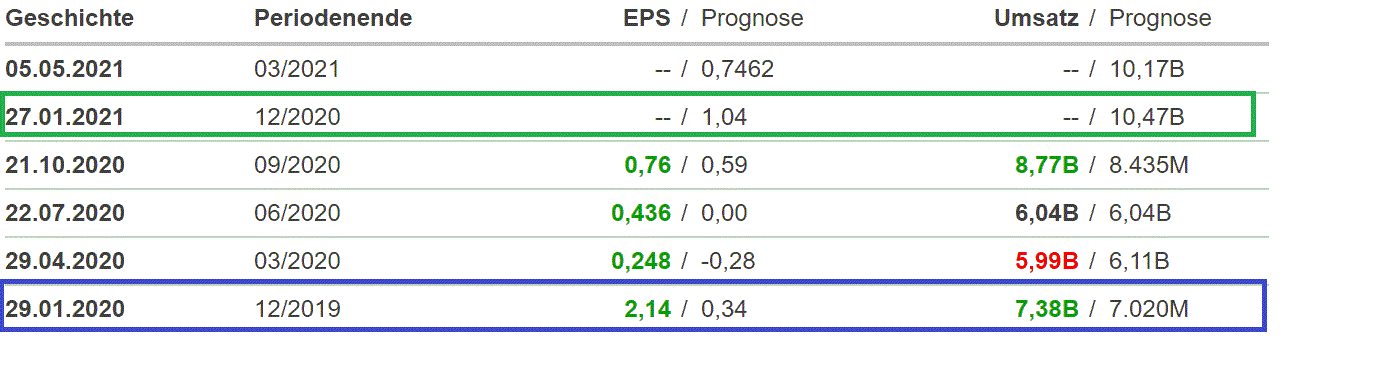
Task: Click the 12/2020 period end cell
Action: (297, 117)
